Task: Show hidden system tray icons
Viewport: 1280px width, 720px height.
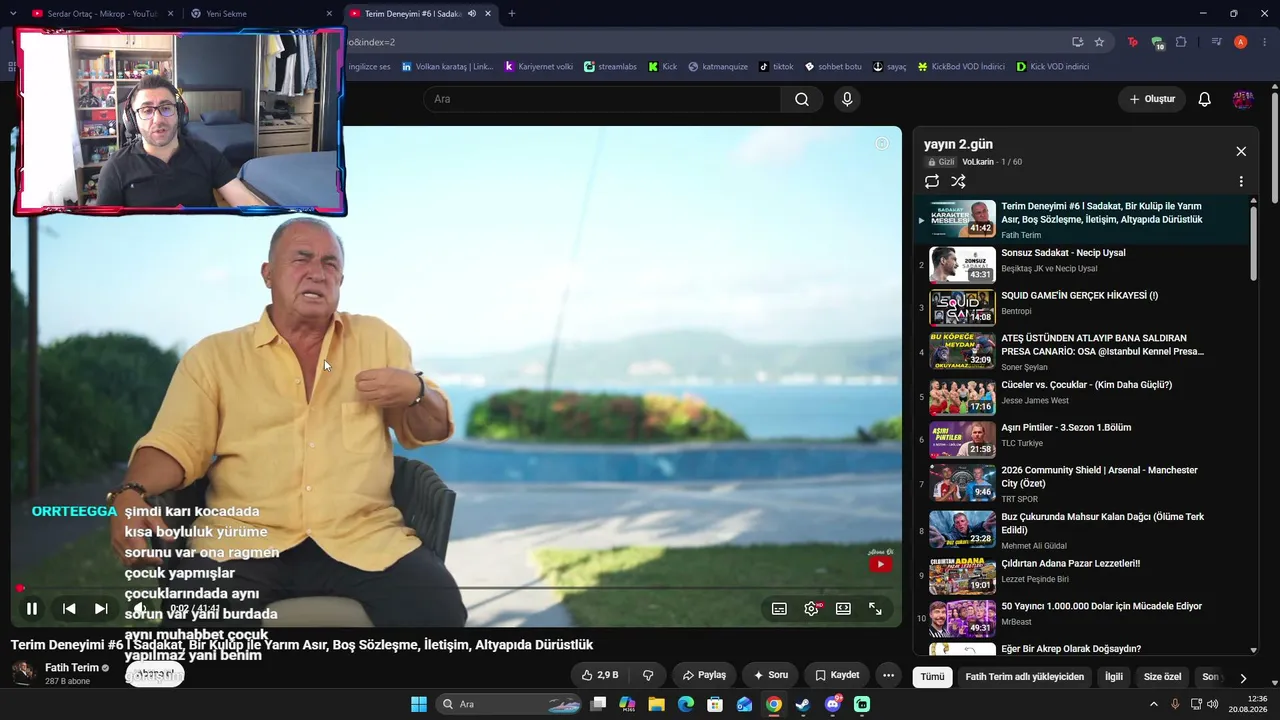Action: (1154, 704)
